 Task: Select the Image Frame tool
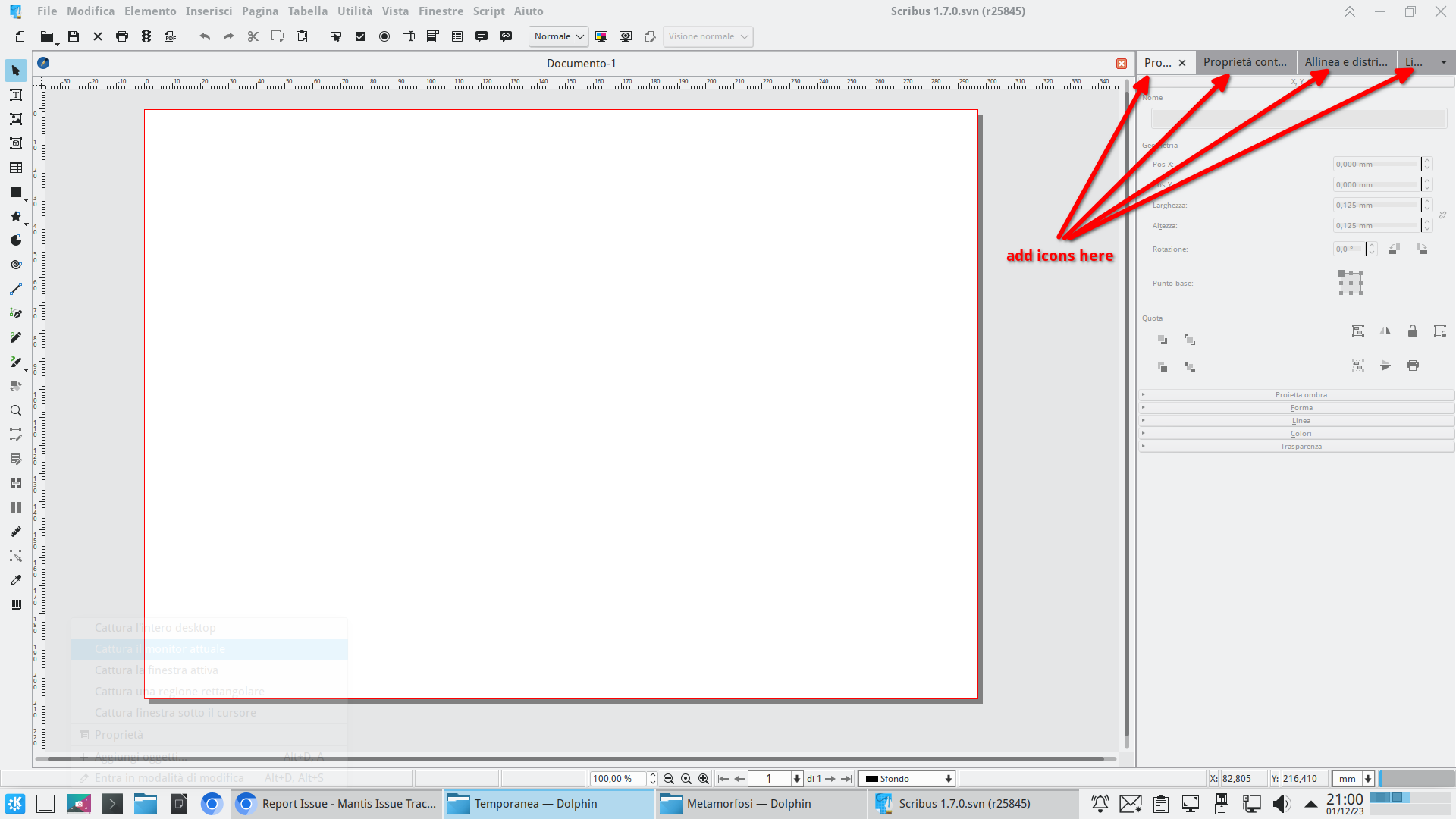(15, 119)
